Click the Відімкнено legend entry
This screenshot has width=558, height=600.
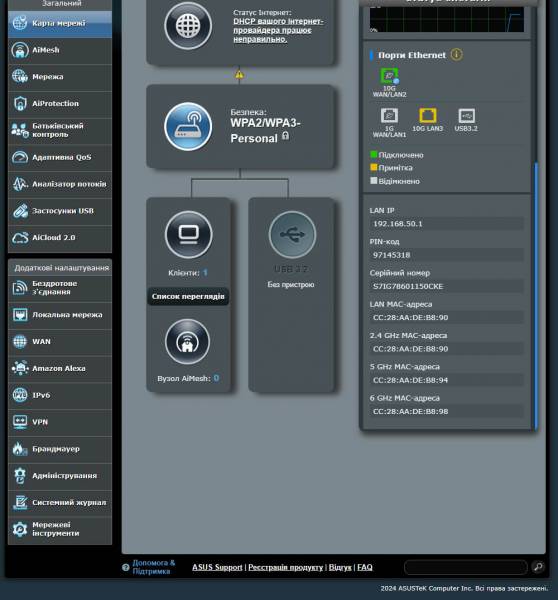pos(395,181)
